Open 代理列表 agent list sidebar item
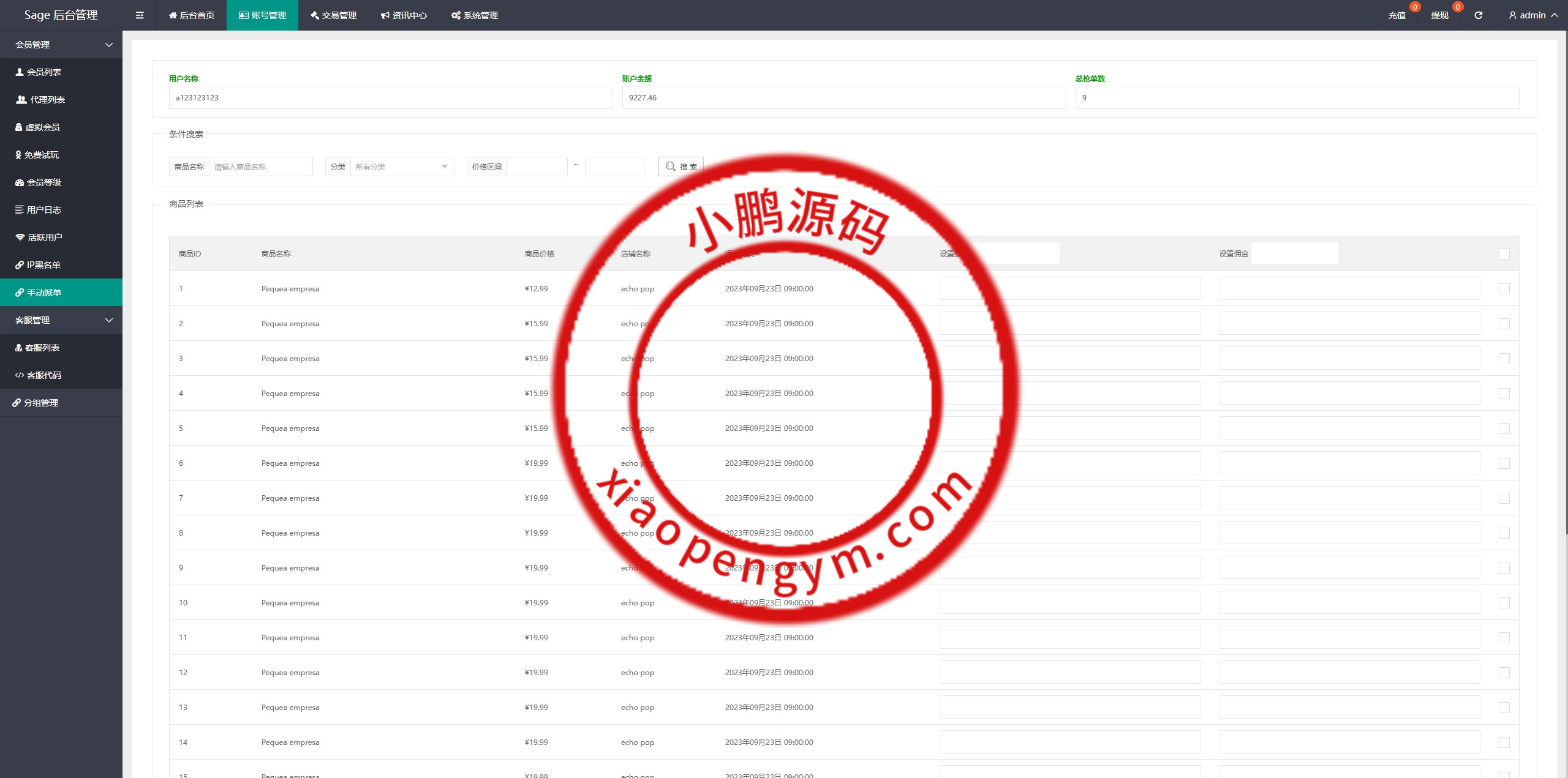Screen dimensions: 1568x778 (47, 100)
